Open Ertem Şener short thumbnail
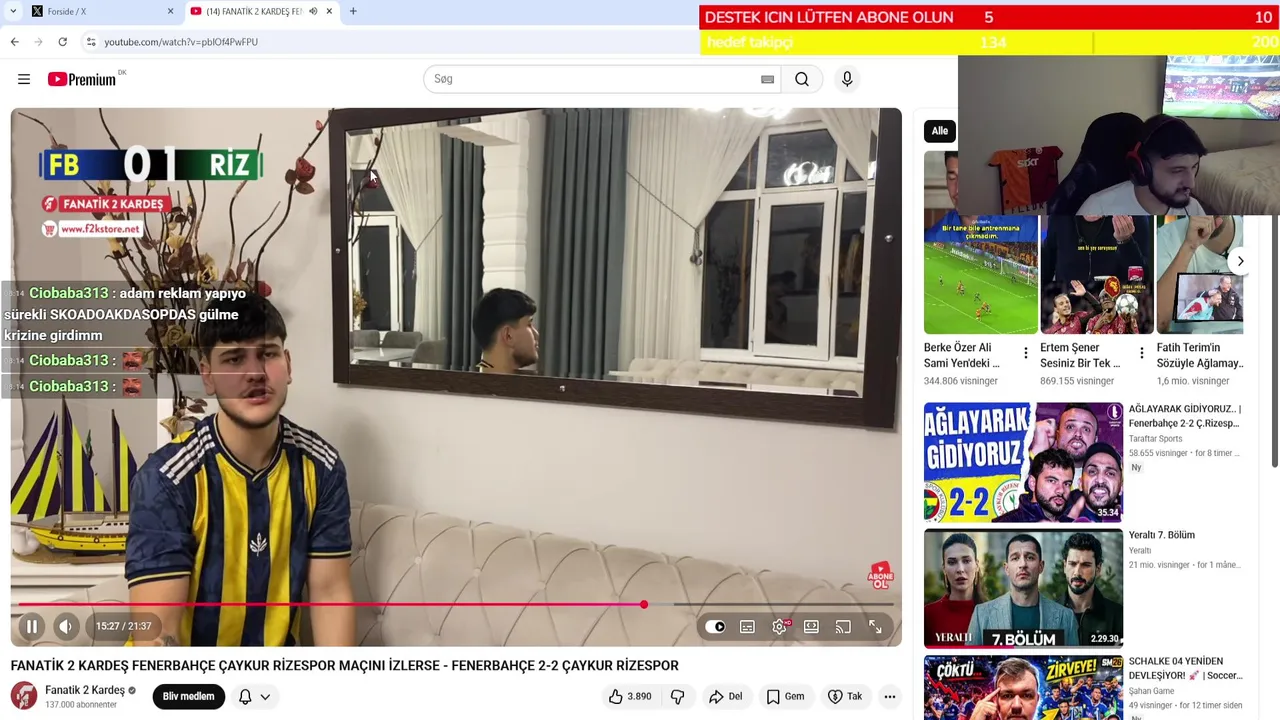1280x720 pixels. click(x=1097, y=275)
